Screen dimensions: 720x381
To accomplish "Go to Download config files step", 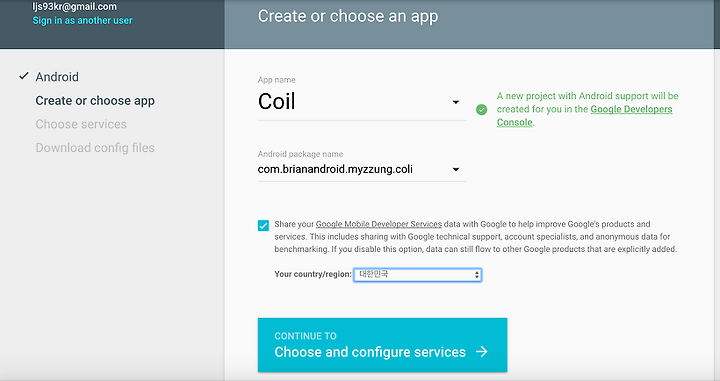I will (x=95, y=148).
